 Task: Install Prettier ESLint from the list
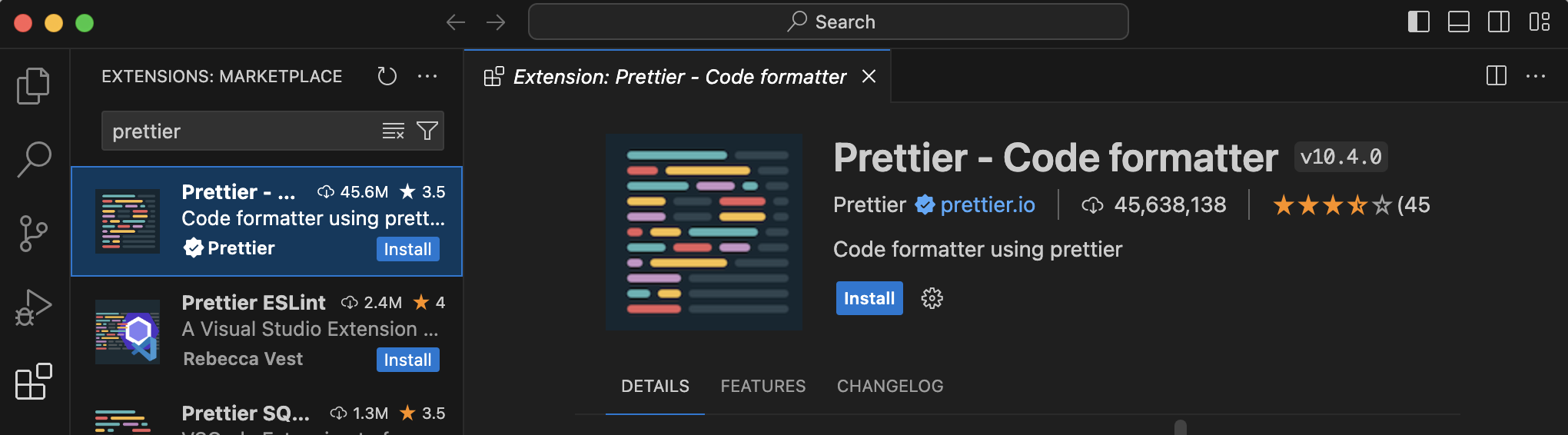pos(407,360)
